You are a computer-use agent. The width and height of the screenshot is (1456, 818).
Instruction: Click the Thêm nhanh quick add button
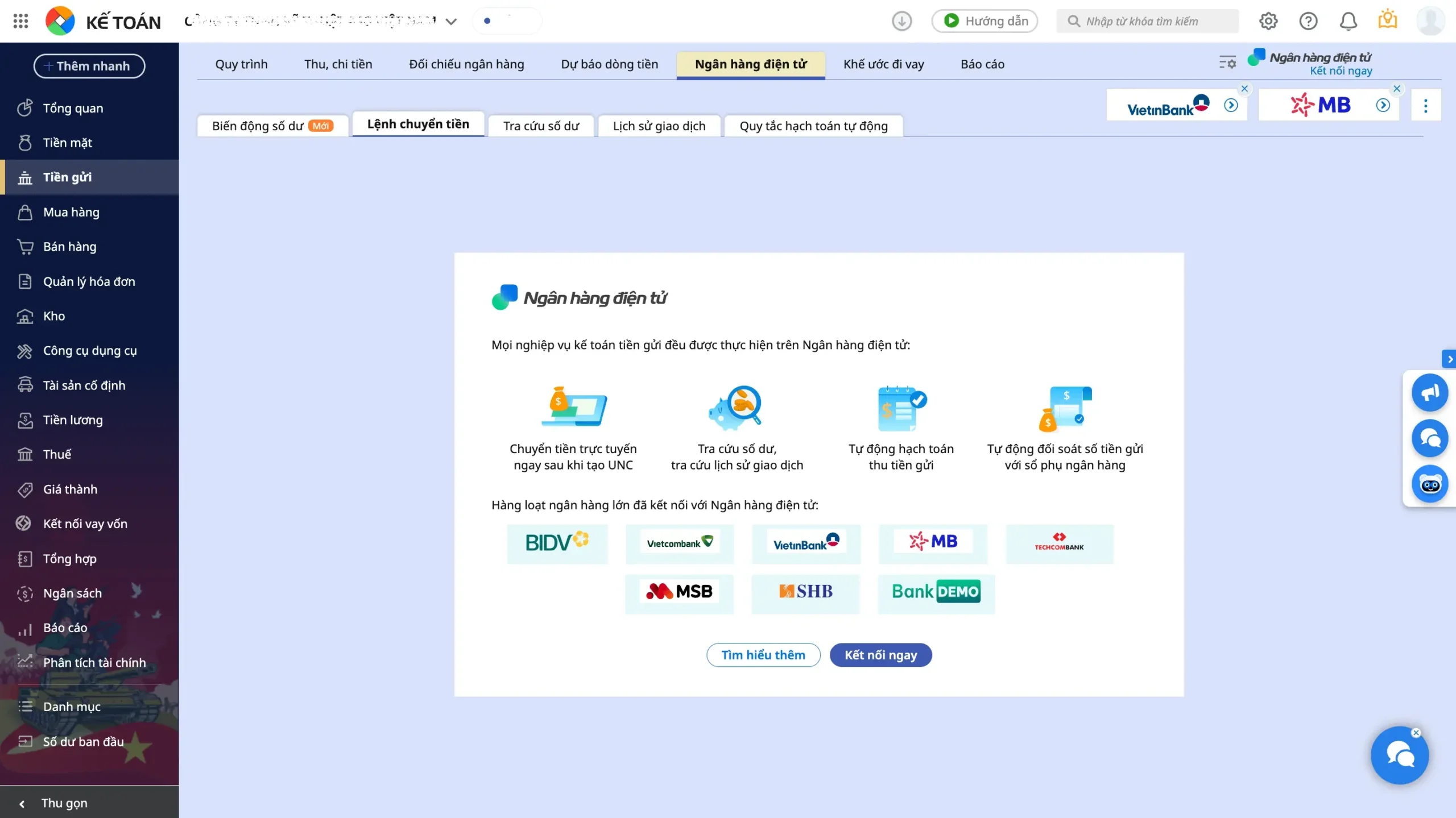89,66
